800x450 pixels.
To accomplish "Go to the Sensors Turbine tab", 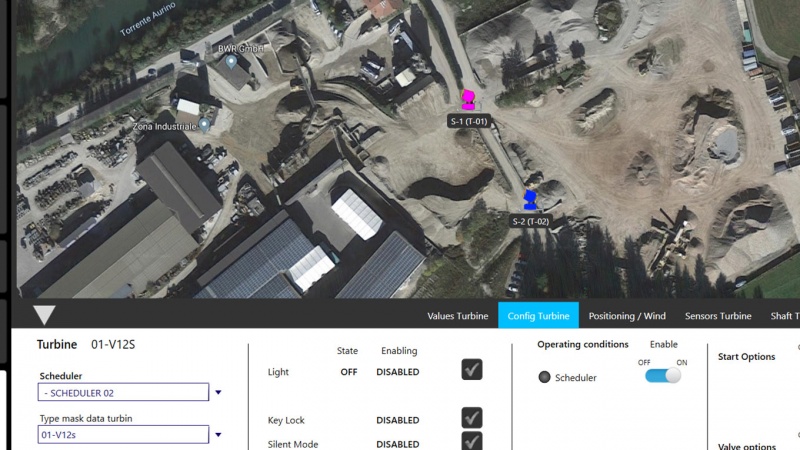I will 717,316.
